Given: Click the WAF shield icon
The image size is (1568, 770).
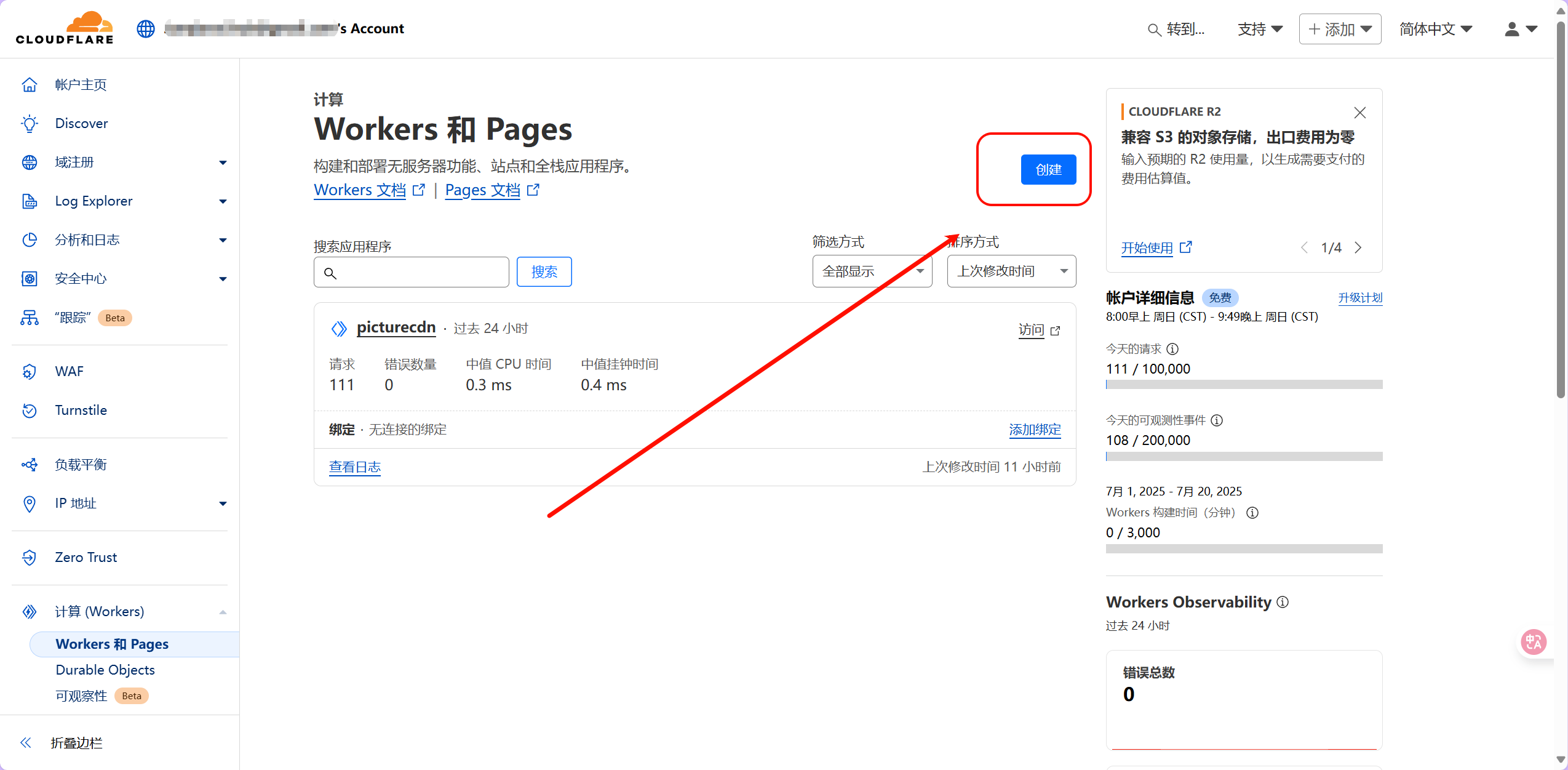Looking at the screenshot, I should [x=30, y=372].
